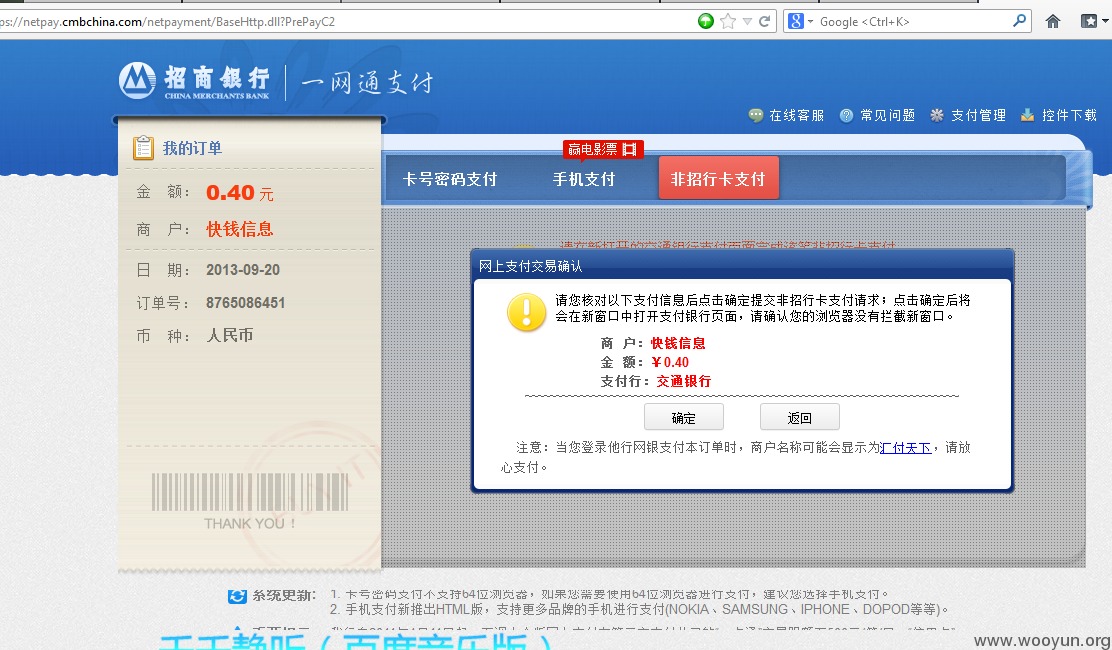
Task: Click the 控件下载 download icon
Action: tap(1027, 116)
